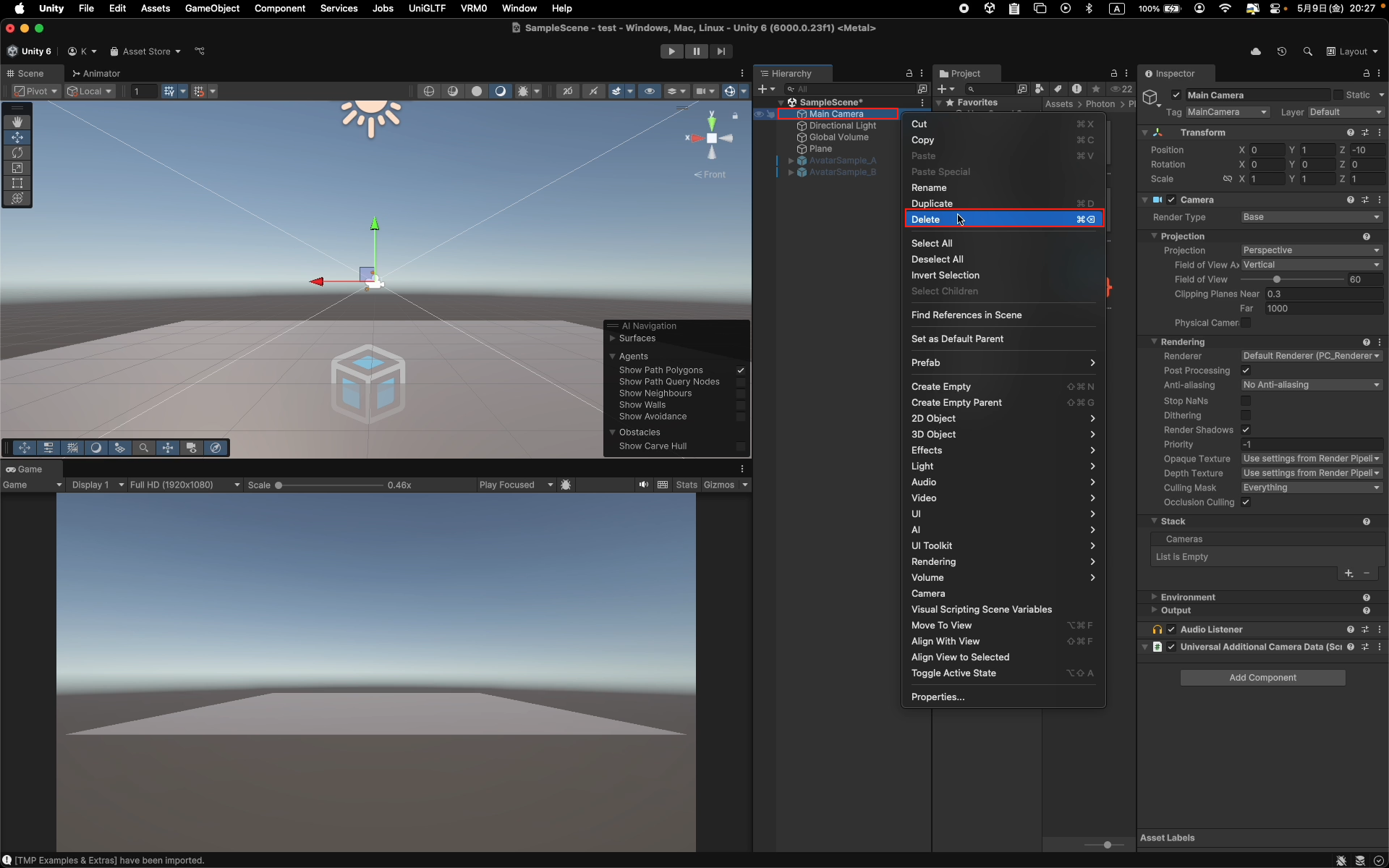
Task: Toggle the Static checkbox
Action: coord(1338,95)
